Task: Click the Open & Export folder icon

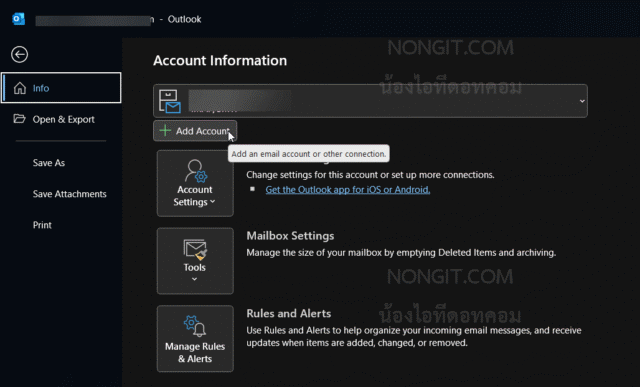Action: coord(19,119)
